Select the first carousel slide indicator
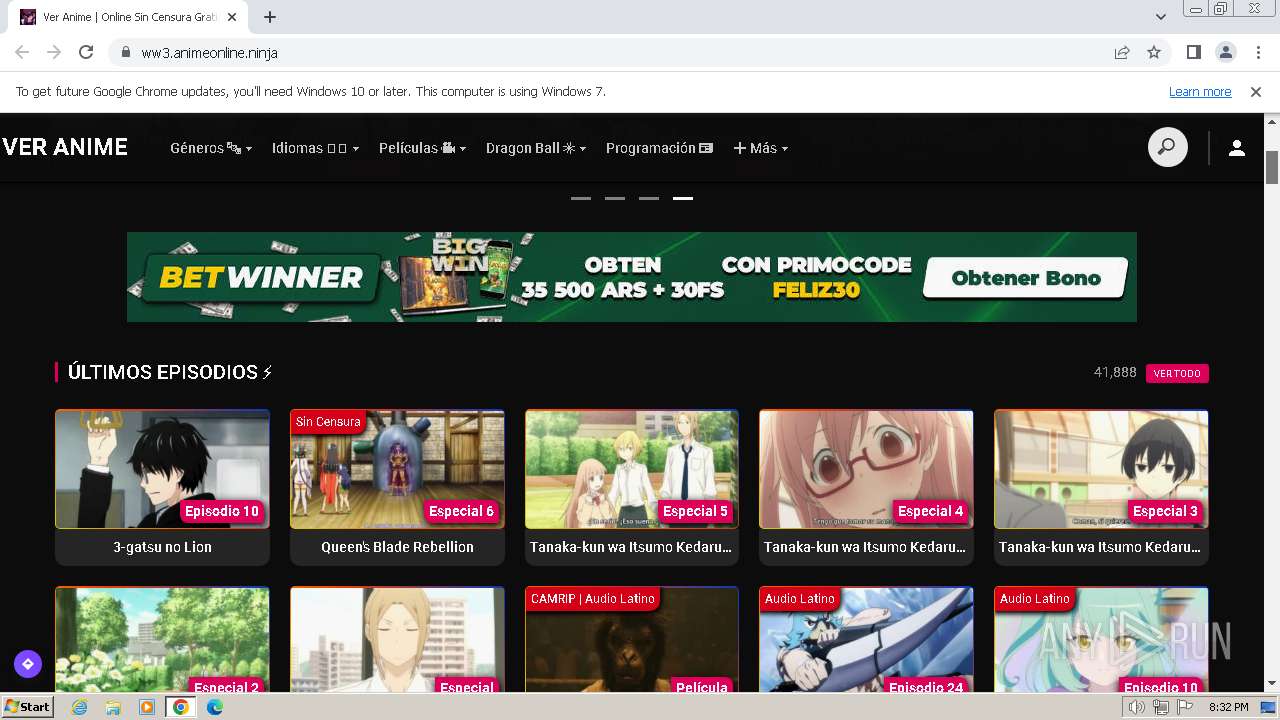1280x720 pixels. click(581, 198)
